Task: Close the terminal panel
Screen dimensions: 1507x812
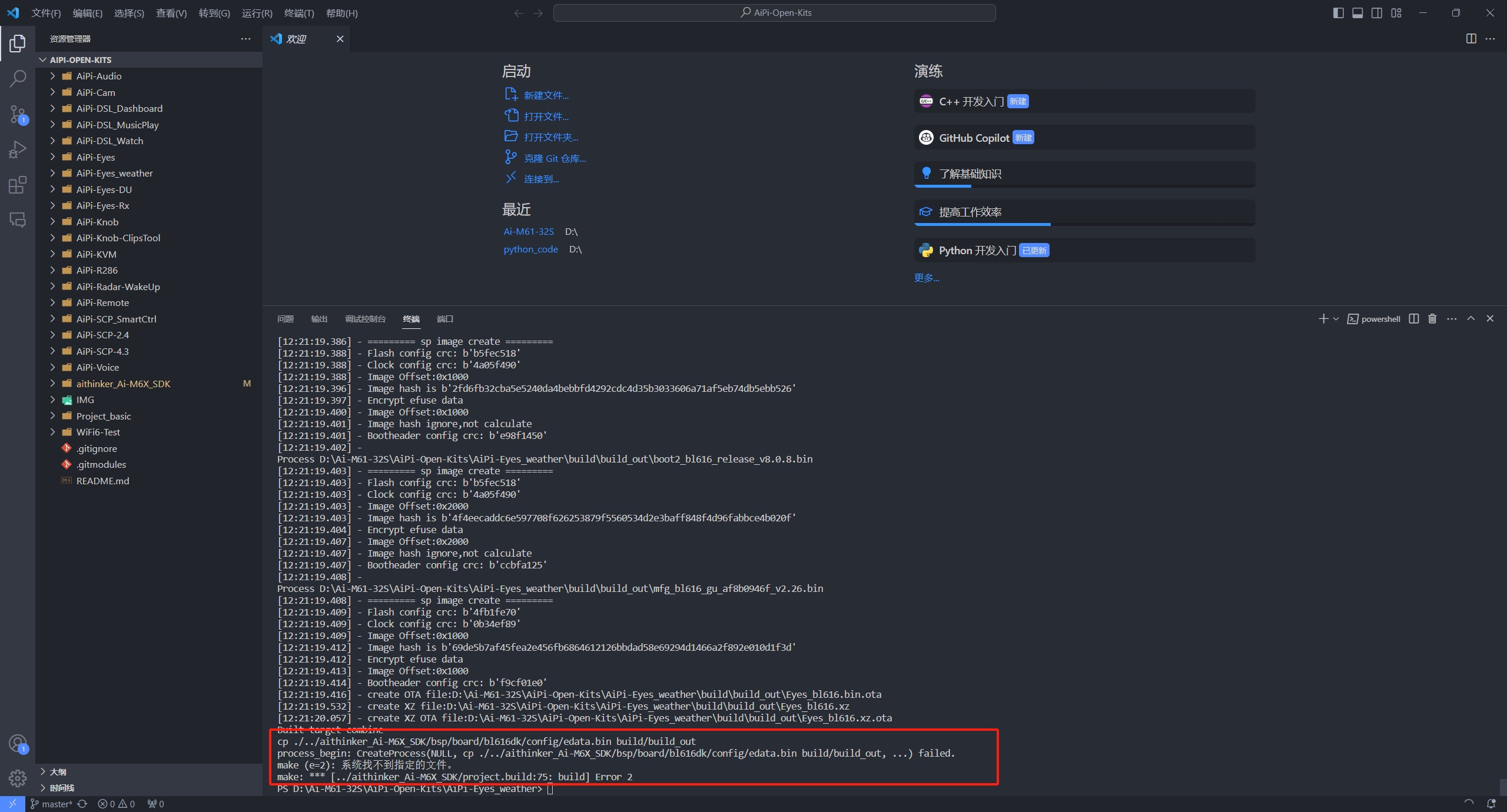Action: pyautogui.click(x=1491, y=318)
